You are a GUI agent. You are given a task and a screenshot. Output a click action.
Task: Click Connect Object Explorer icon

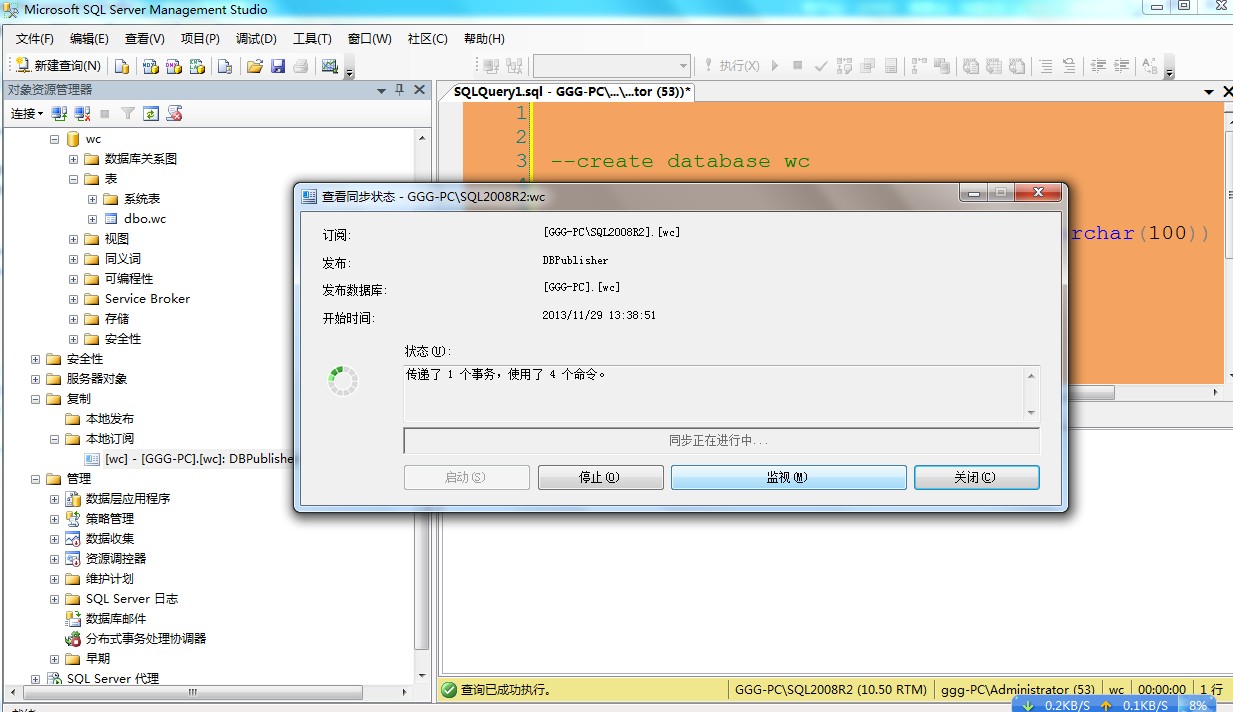[59, 114]
